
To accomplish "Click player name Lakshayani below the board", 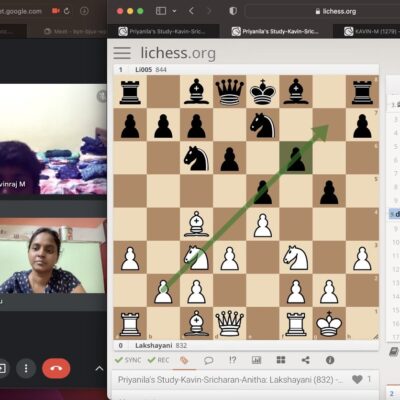I will point(154,345).
